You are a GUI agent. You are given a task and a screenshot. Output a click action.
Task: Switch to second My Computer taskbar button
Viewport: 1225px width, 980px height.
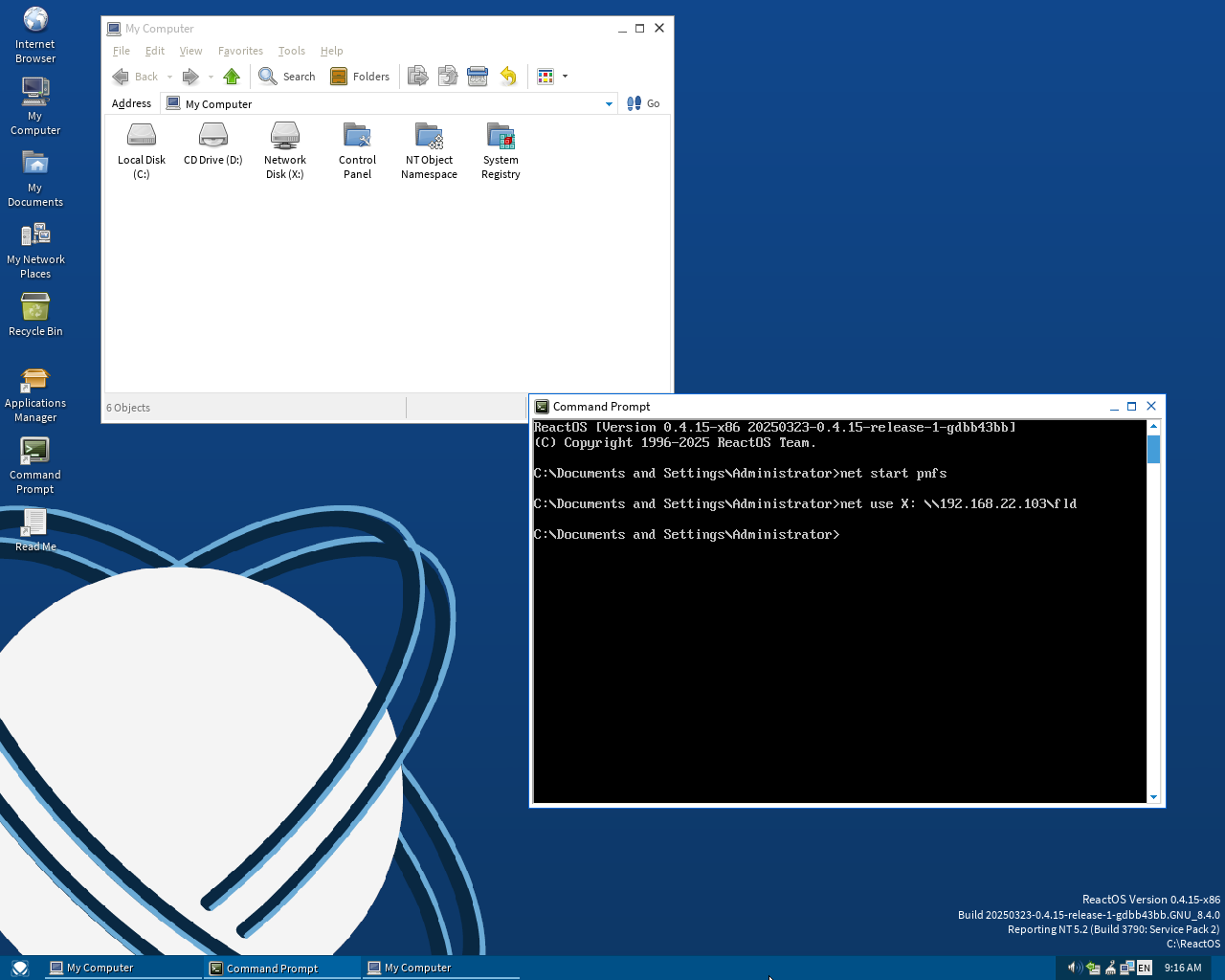(441, 968)
